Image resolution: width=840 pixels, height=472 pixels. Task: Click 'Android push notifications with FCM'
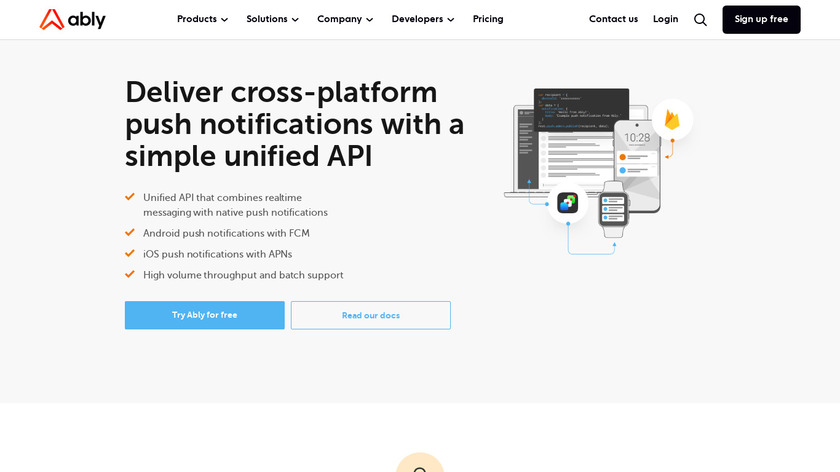click(226, 233)
